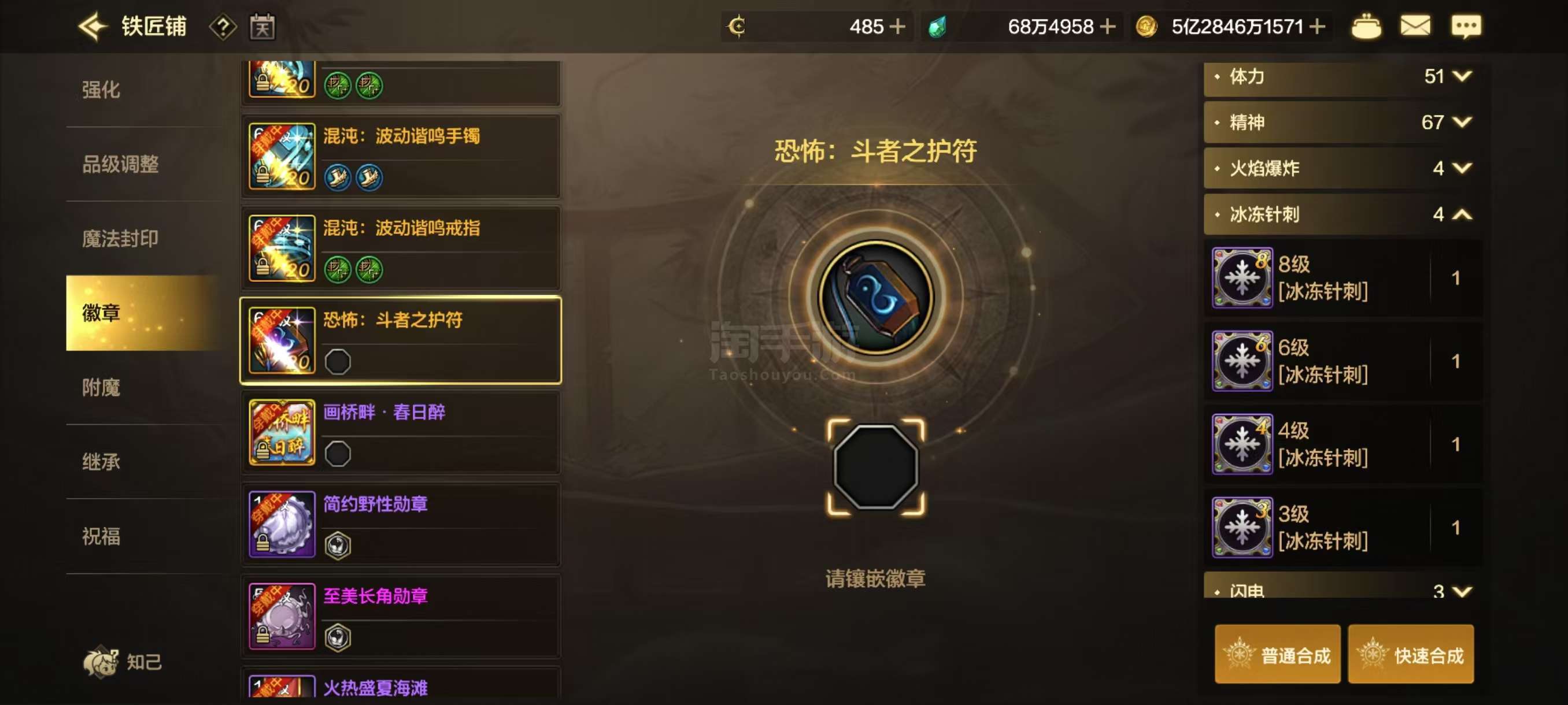Open the question mark help icon
This screenshot has height=705, width=1568.
click(223, 27)
